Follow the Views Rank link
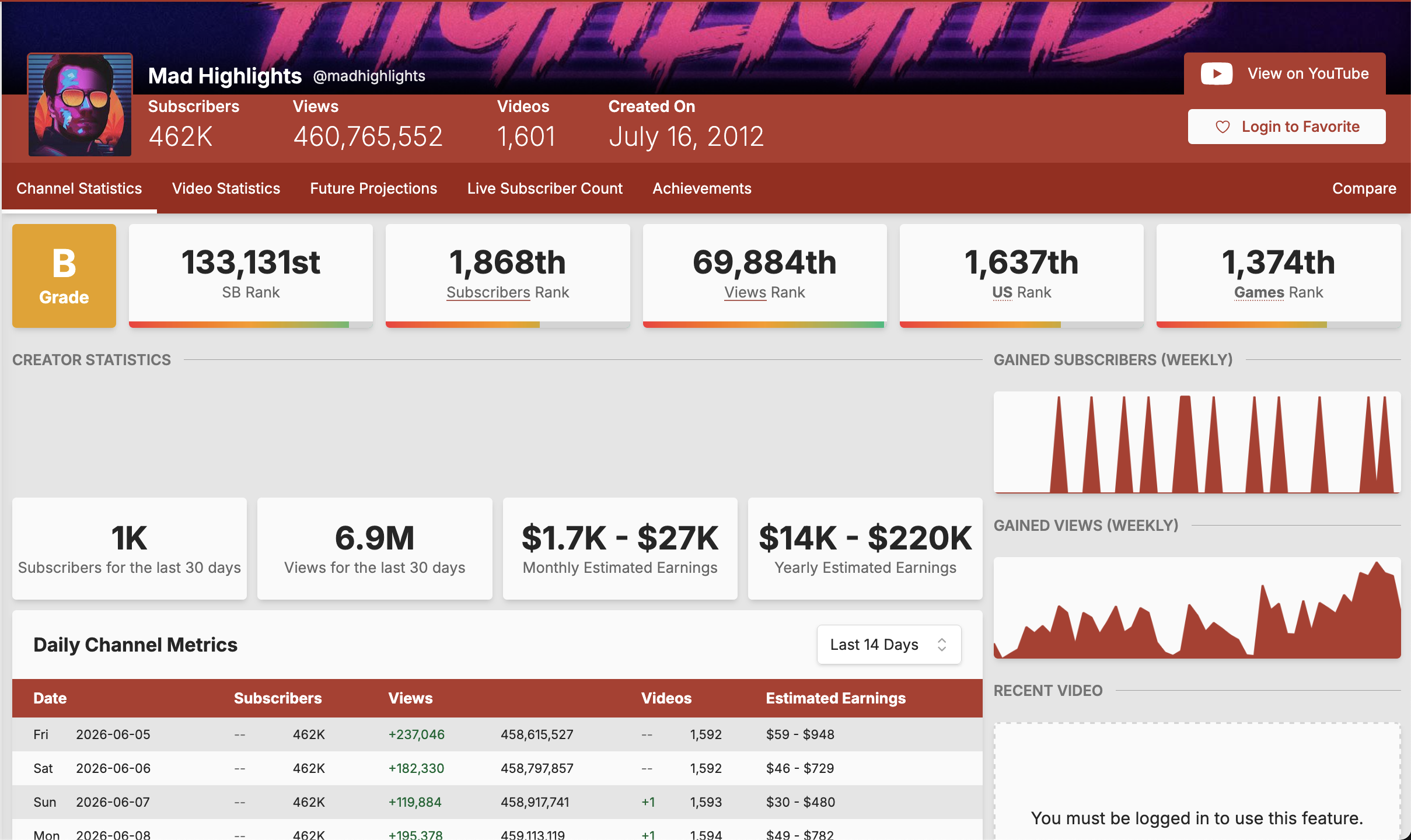1411x840 pixels. (745, 292)
